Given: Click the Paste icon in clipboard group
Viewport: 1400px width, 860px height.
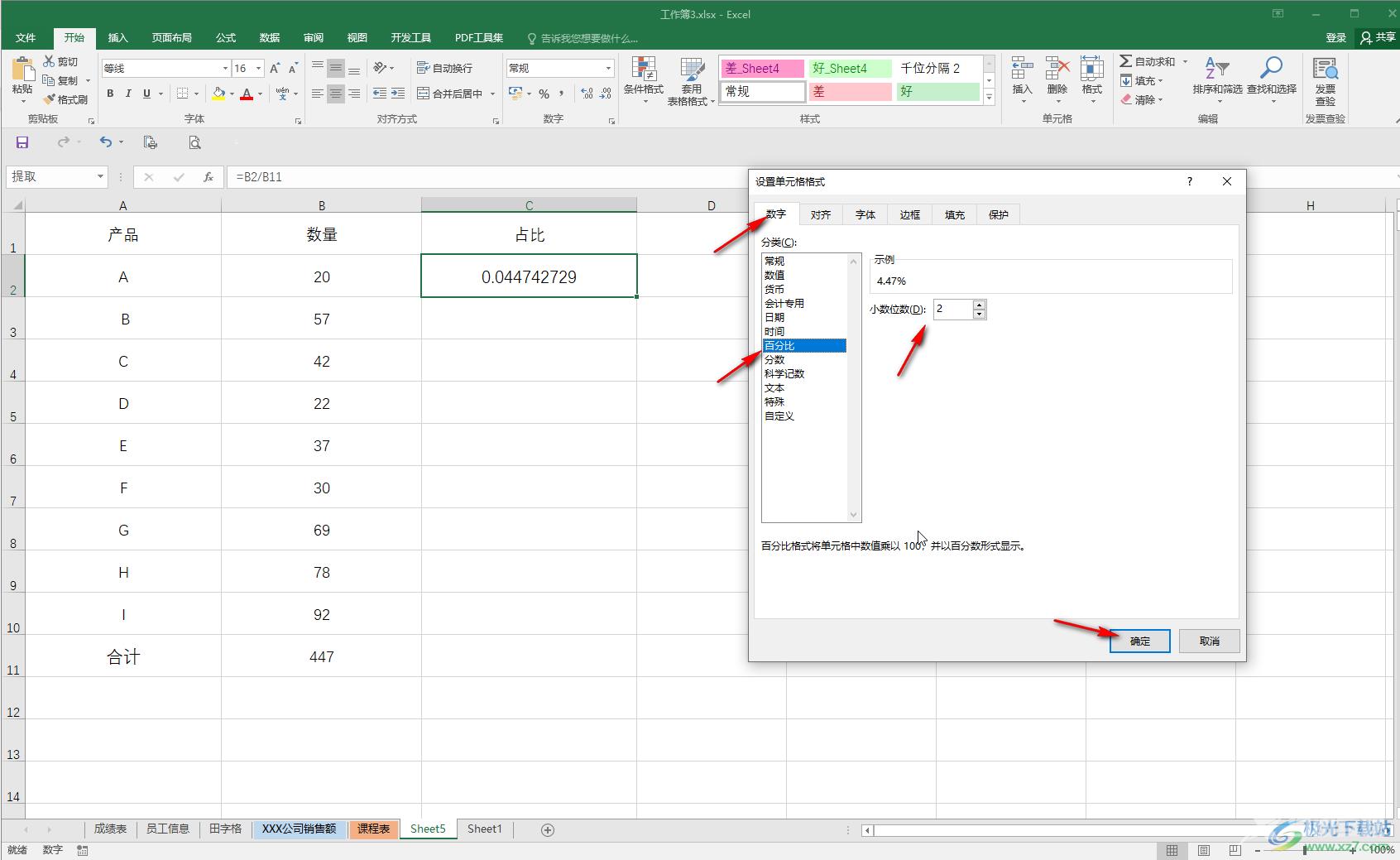Looking at the screenshot, I should pos(22,70).
